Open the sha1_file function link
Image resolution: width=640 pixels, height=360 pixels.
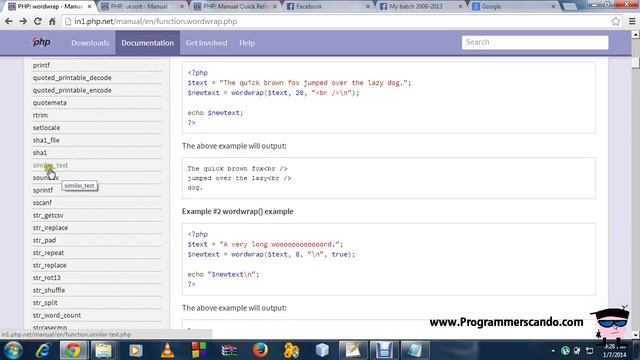pyautogui.click(x=46, y=140)
